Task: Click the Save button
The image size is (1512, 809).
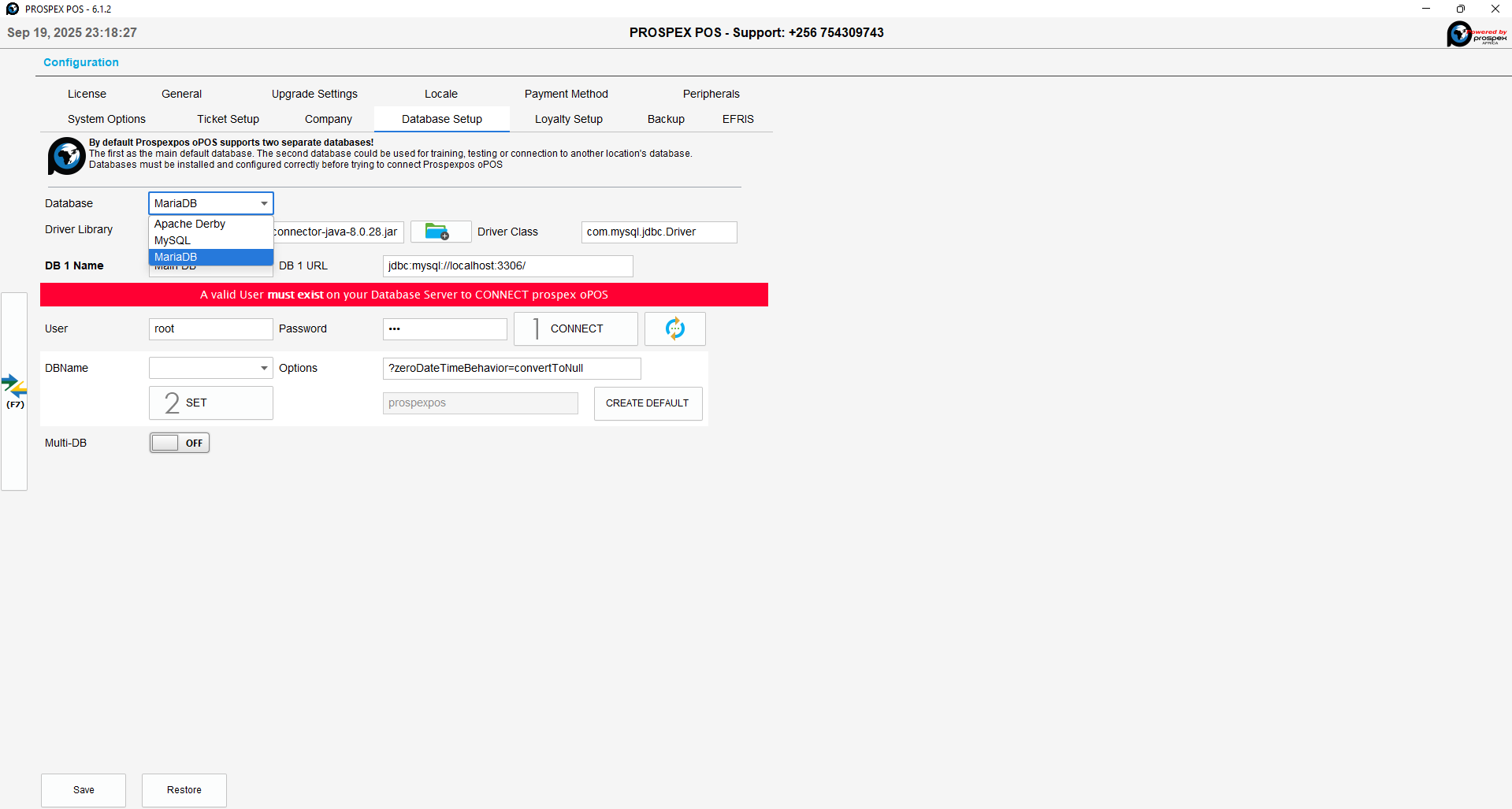Action: (x=84, y=790)
